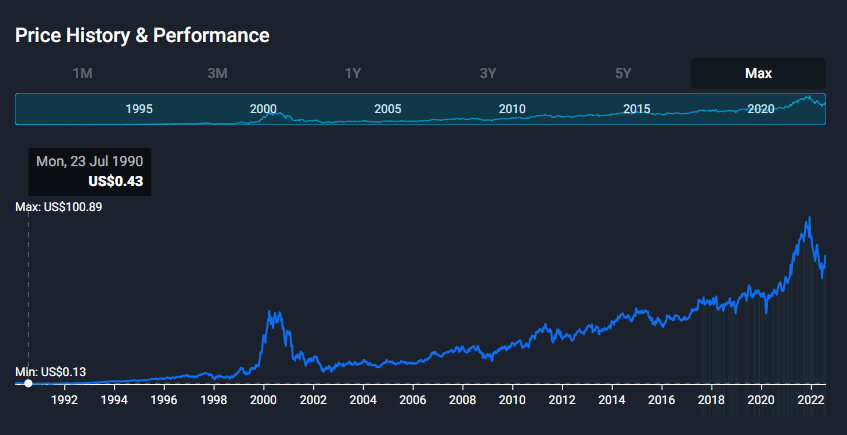Click the white data point marker on chart
Image resolution: width=847 pixels, height=435 pixels.
[28, 383]
